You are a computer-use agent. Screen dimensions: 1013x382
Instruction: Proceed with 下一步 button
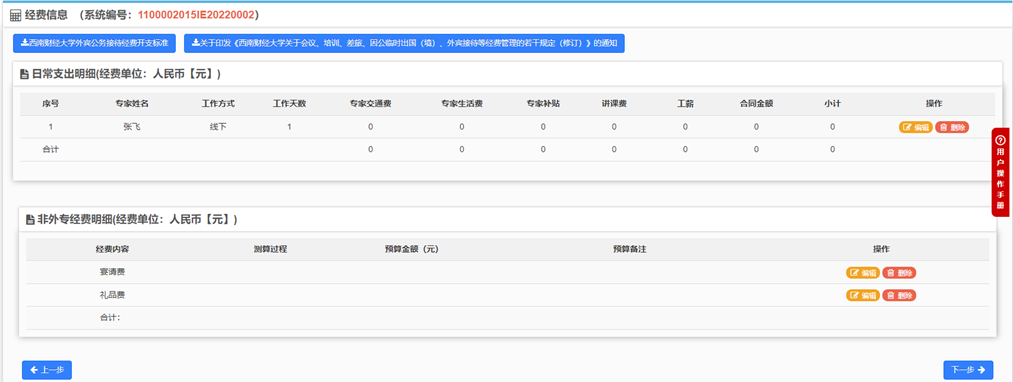(968, 370)
